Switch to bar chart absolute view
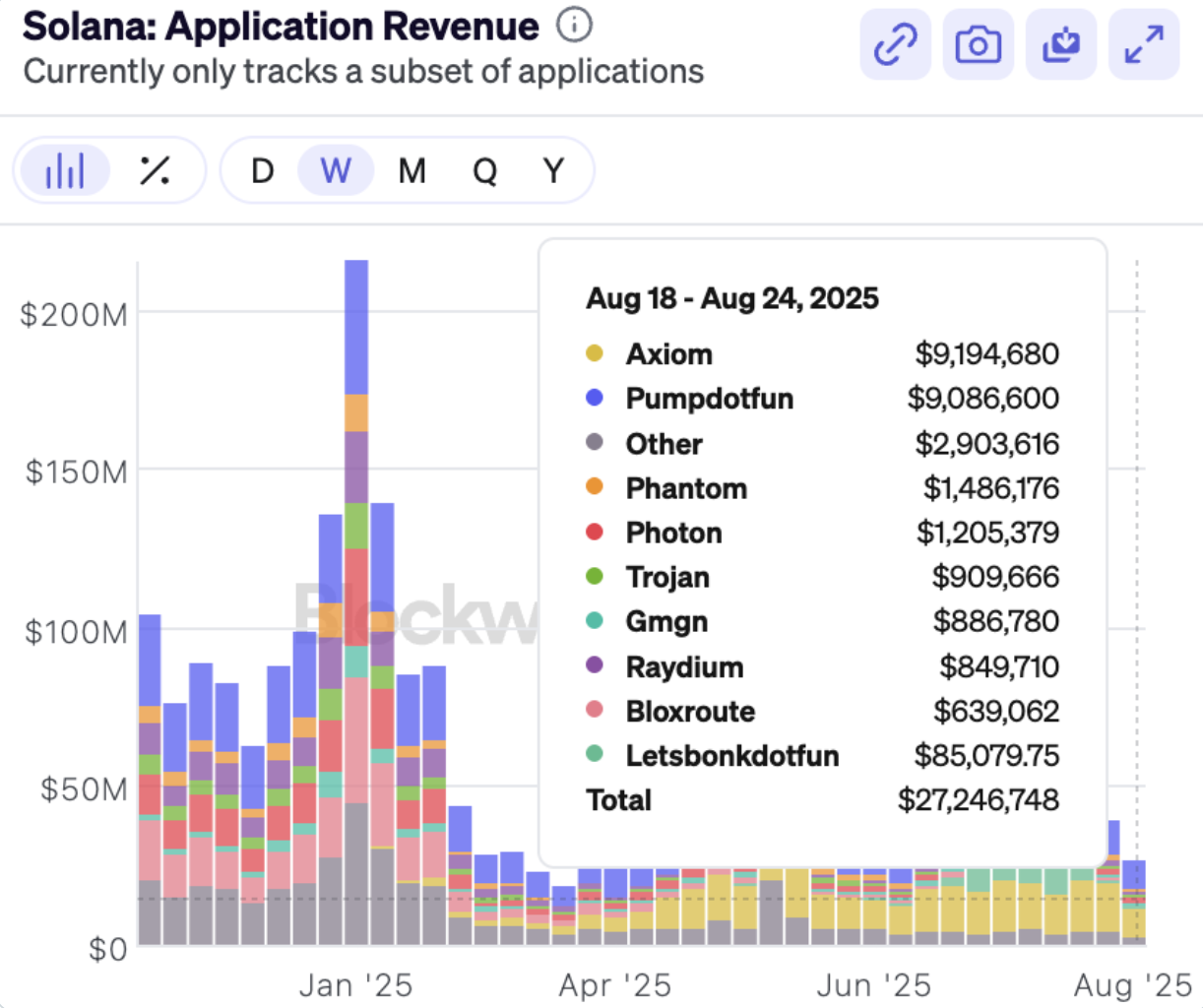The height and width of the screenshot is (1008, 1203). (65, 170)
